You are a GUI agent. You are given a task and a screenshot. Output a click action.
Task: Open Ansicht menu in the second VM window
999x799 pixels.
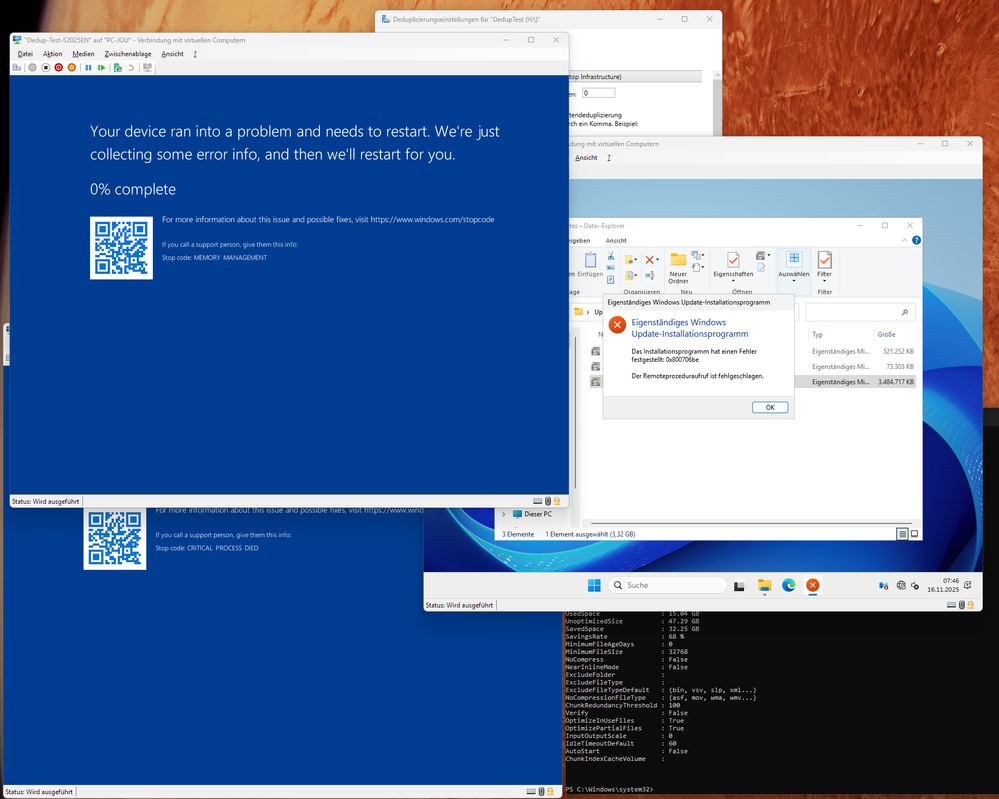[x=586, y=158]
